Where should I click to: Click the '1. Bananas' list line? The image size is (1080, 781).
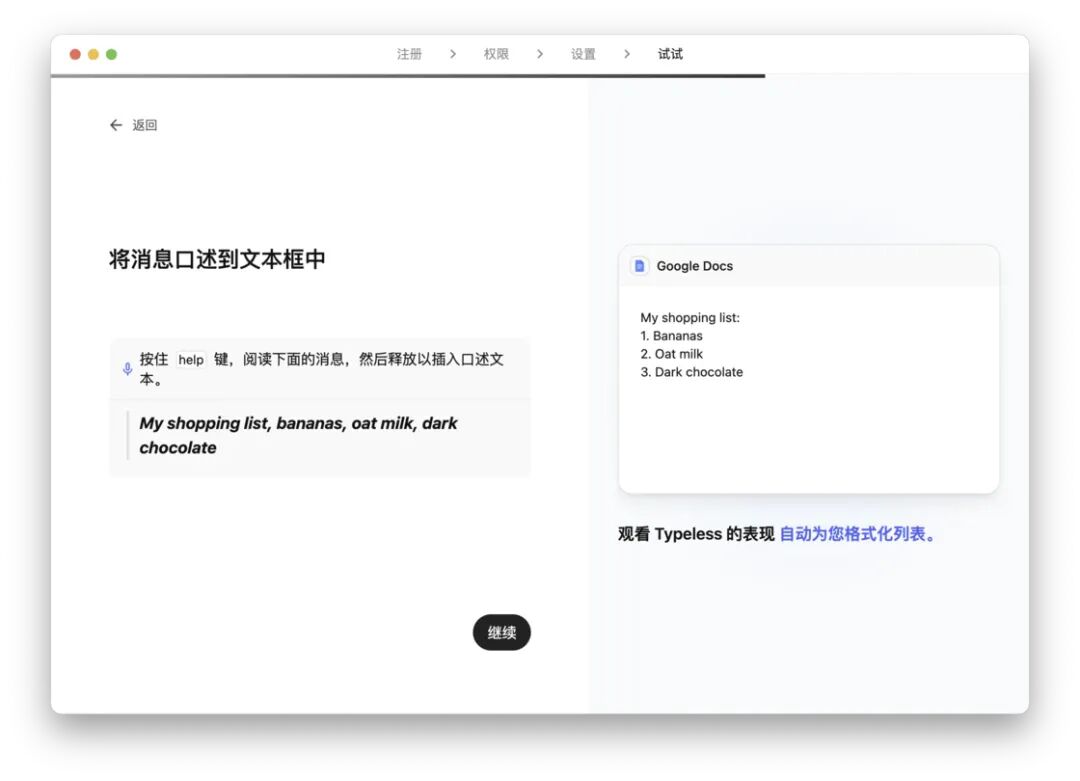pyautogui.click(x=671, y=335)
